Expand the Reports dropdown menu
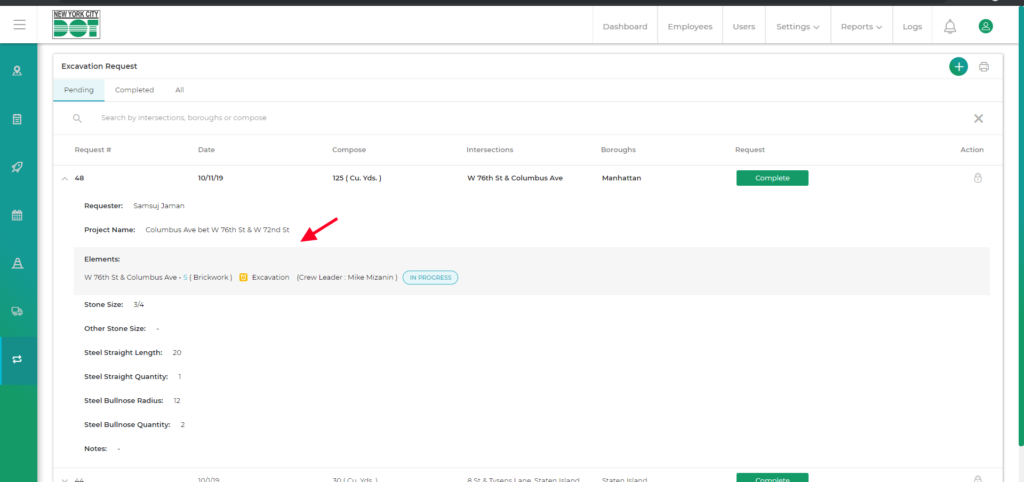 [861, 26]
